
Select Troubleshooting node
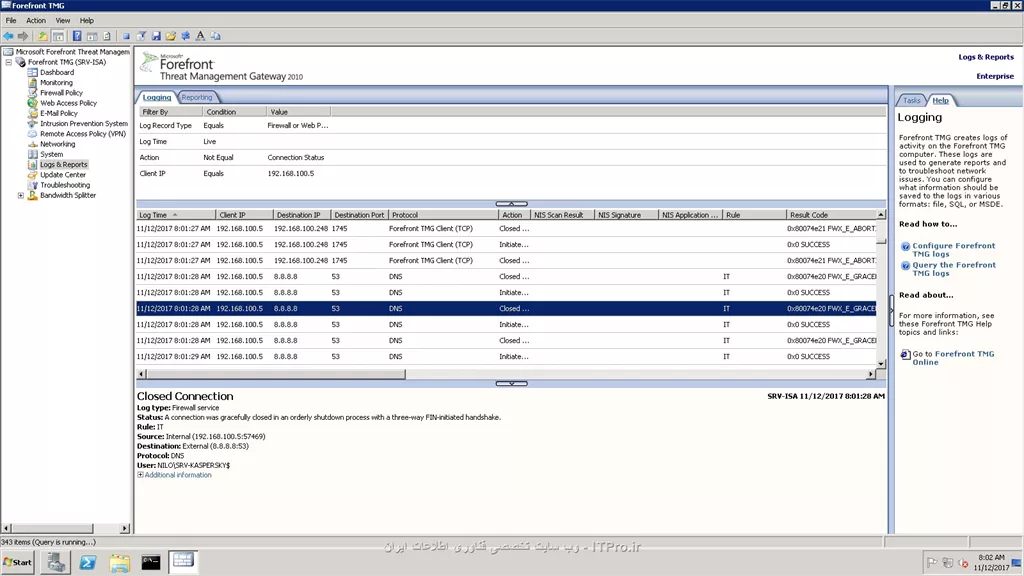65,185
